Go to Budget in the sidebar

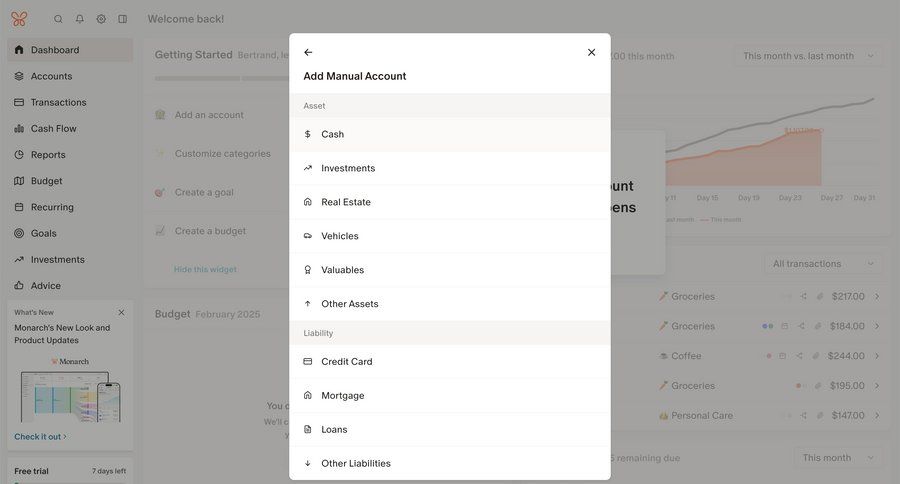(70, 181)
